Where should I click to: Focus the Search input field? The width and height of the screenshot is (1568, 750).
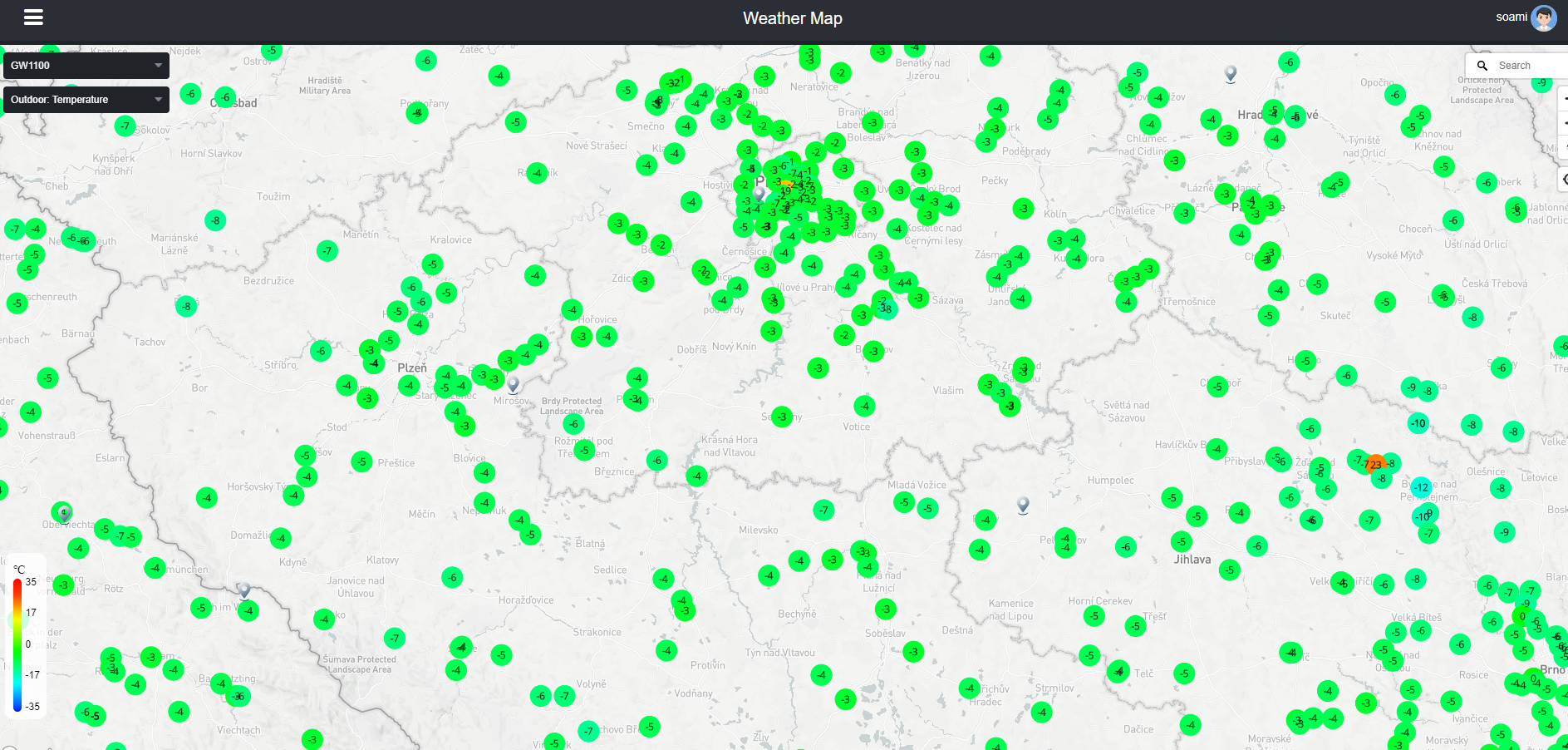(1529, 66)
